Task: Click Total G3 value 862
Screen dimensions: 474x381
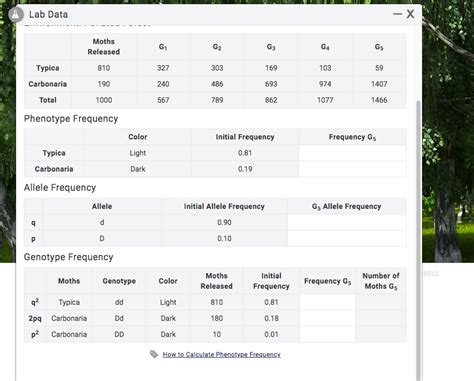Action: coord(271,100)
